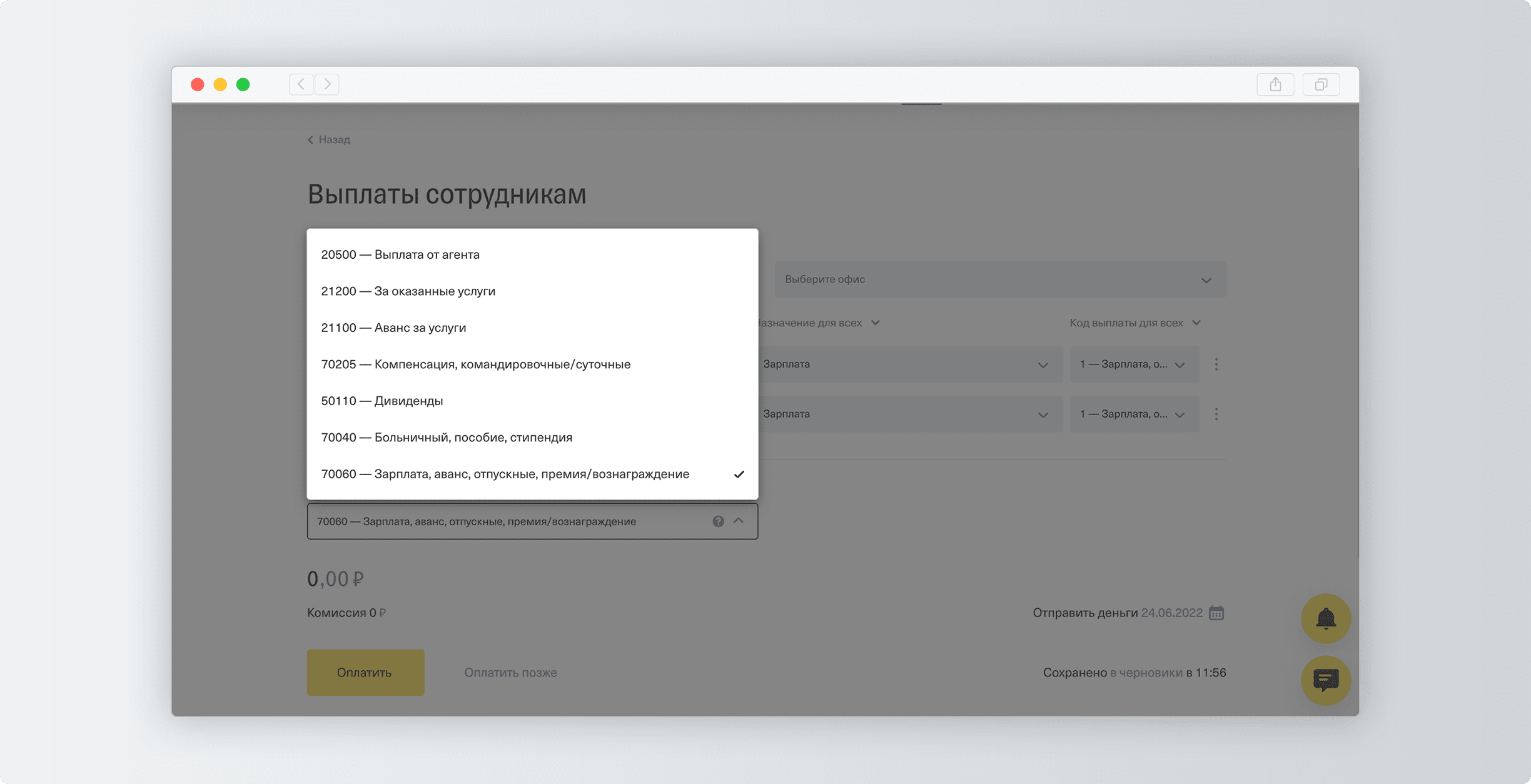This screenshot has width=1531, height=784.
Task: Click the calendar icon near send date
Action: point(1216,613)
